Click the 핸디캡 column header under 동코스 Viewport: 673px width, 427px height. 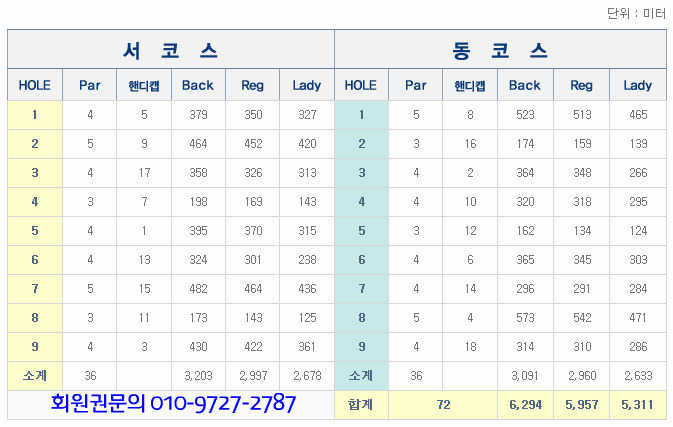click(470, 86)
